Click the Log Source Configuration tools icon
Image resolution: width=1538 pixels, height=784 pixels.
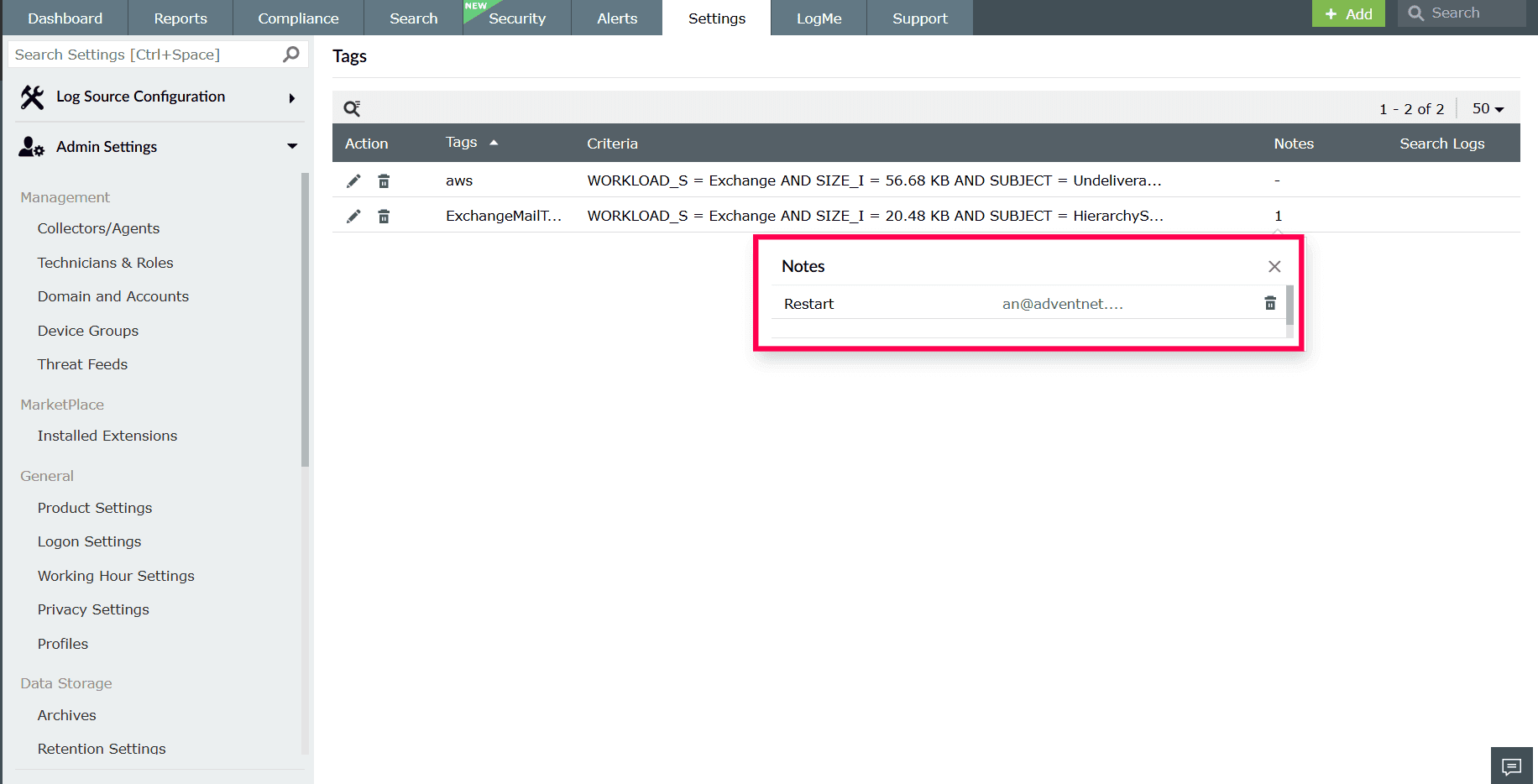33,97
